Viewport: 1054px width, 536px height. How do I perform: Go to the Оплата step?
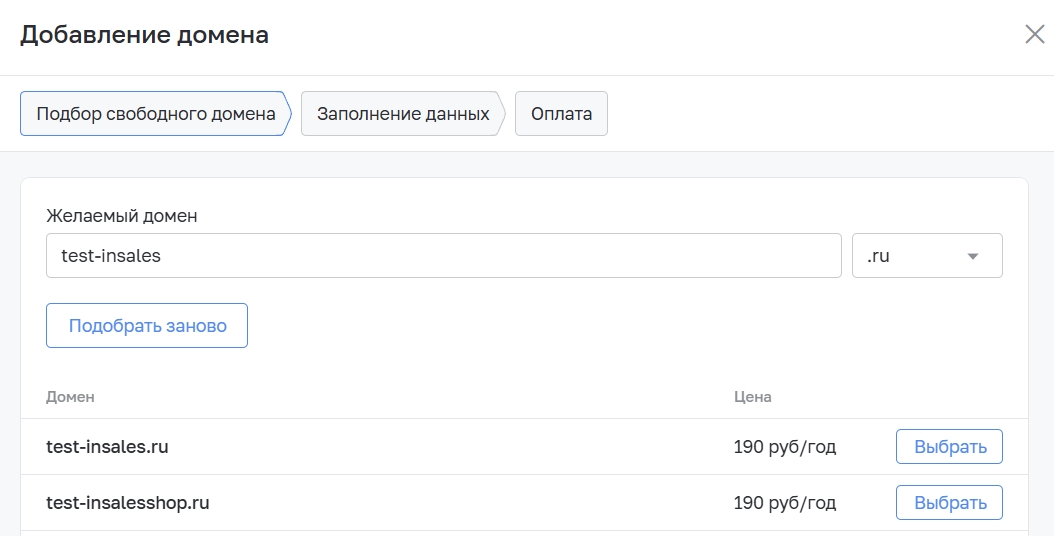(x=561, y=114)
